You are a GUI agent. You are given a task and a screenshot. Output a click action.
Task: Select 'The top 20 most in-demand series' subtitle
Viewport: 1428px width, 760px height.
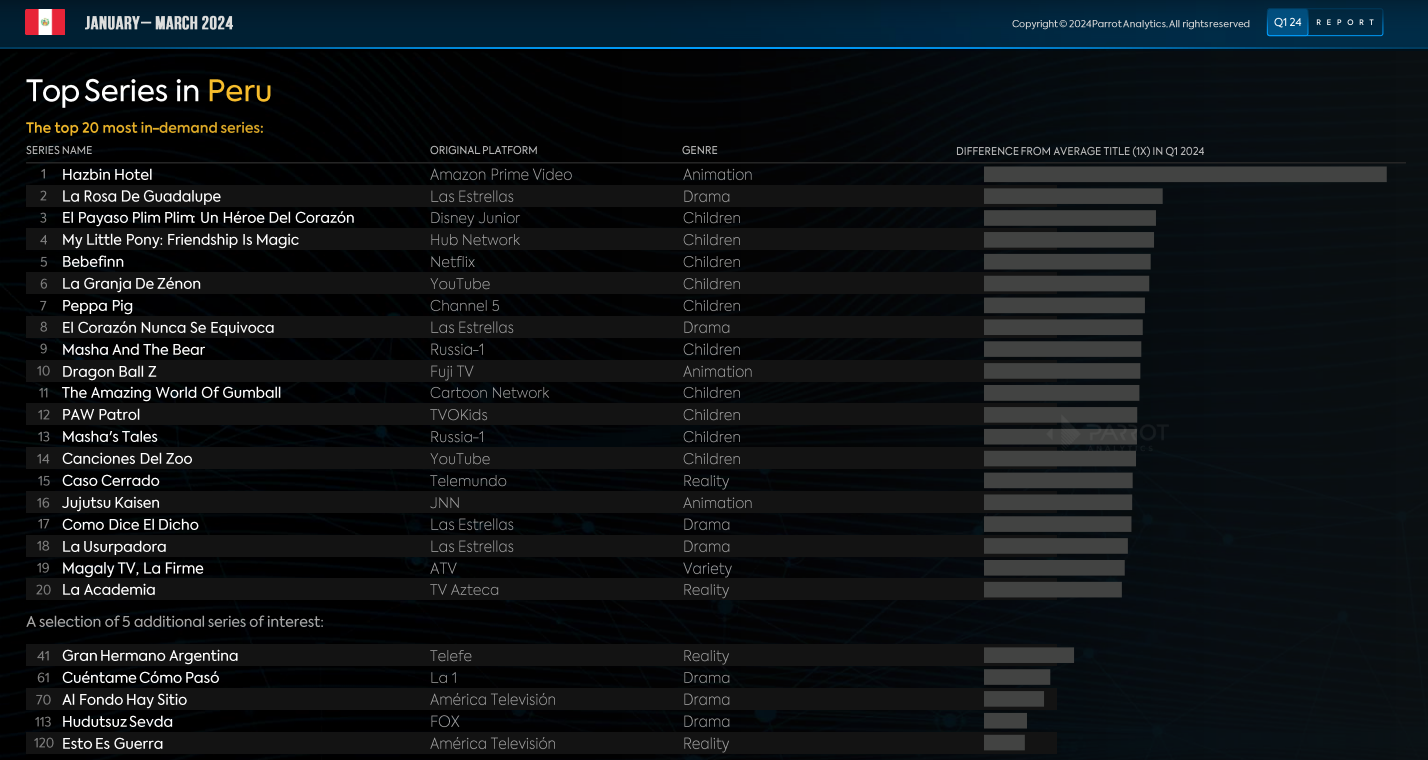(145, 128)
